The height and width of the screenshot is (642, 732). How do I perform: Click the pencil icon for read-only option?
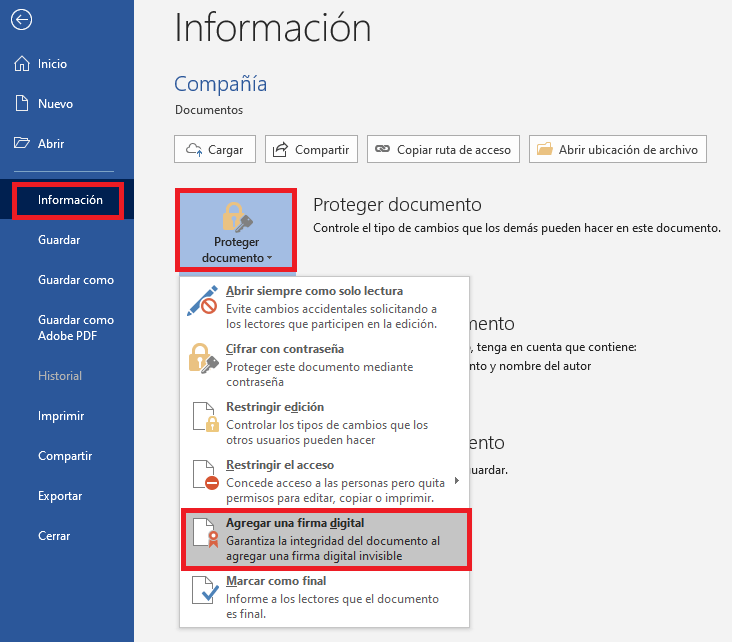[x=203, y=302]
